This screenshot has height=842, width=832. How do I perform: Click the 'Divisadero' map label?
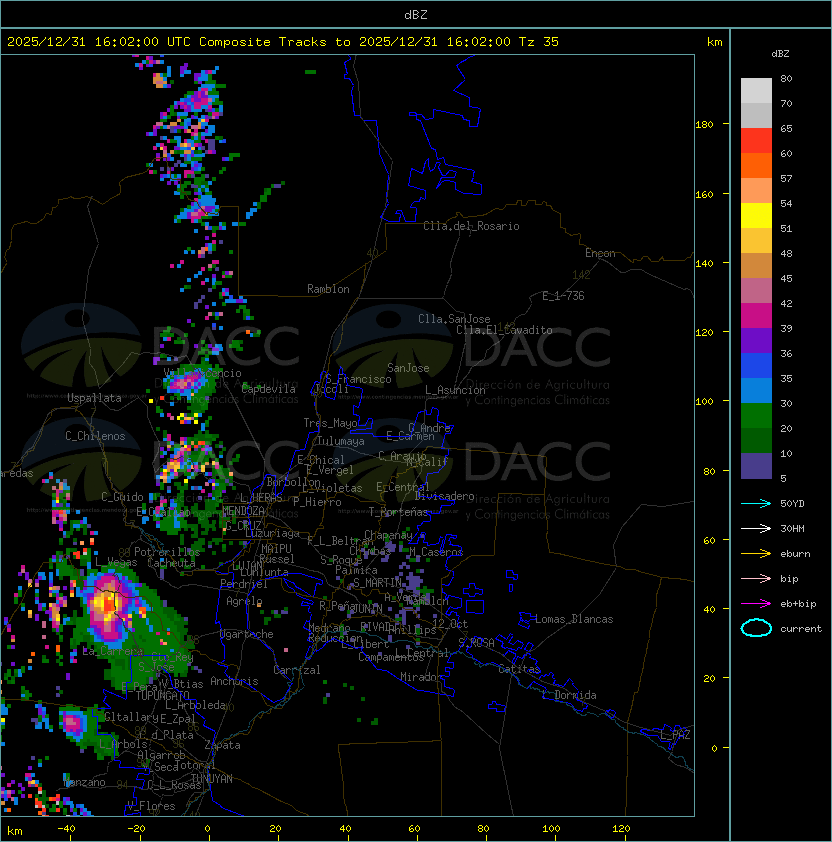point(444,496)
